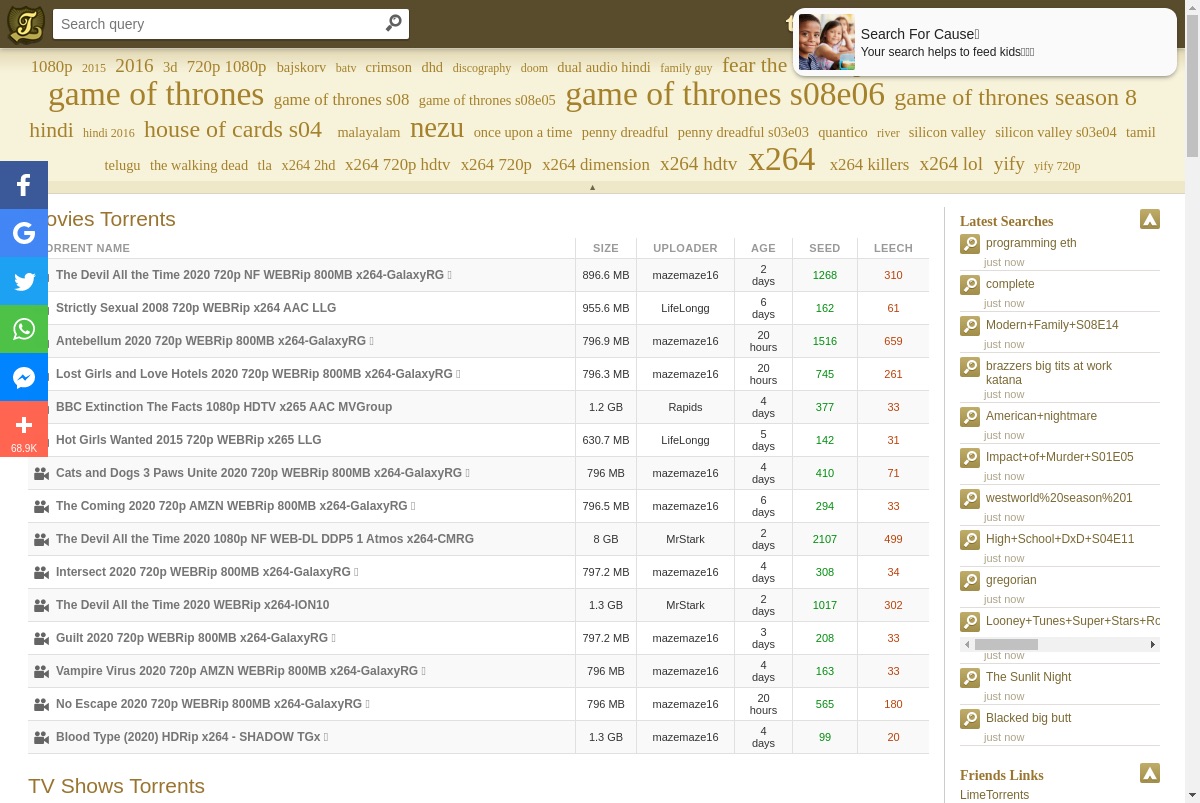Click search icon next to 'Impact+of+Murder+S01E05'

tap(970, 458)
